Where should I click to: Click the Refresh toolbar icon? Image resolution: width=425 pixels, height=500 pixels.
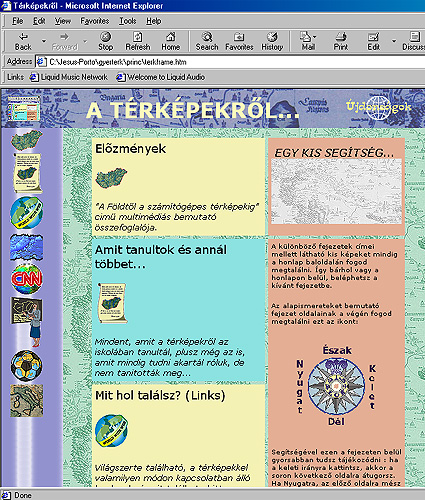tap(138, 41)
